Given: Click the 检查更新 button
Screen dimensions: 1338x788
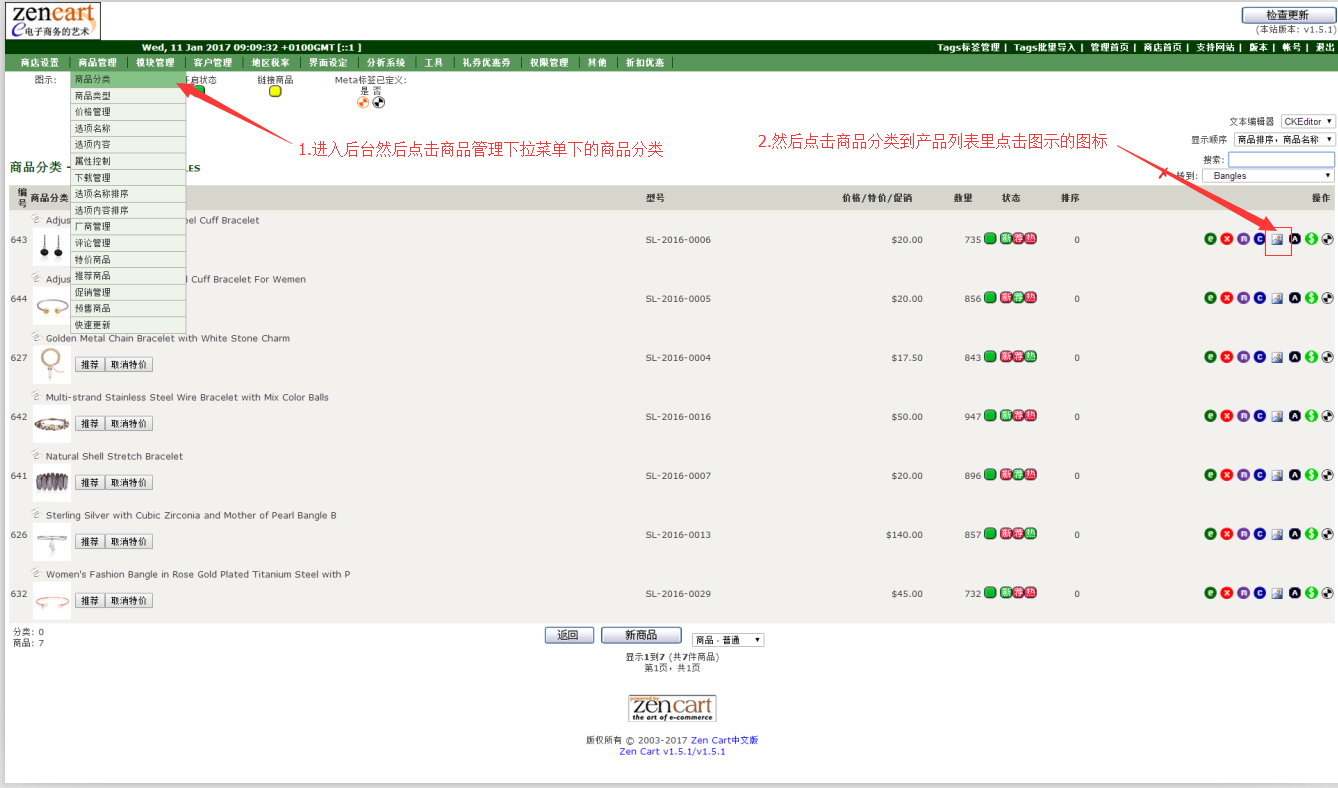Looking at the screenshot, I should tap(1287, 15).
